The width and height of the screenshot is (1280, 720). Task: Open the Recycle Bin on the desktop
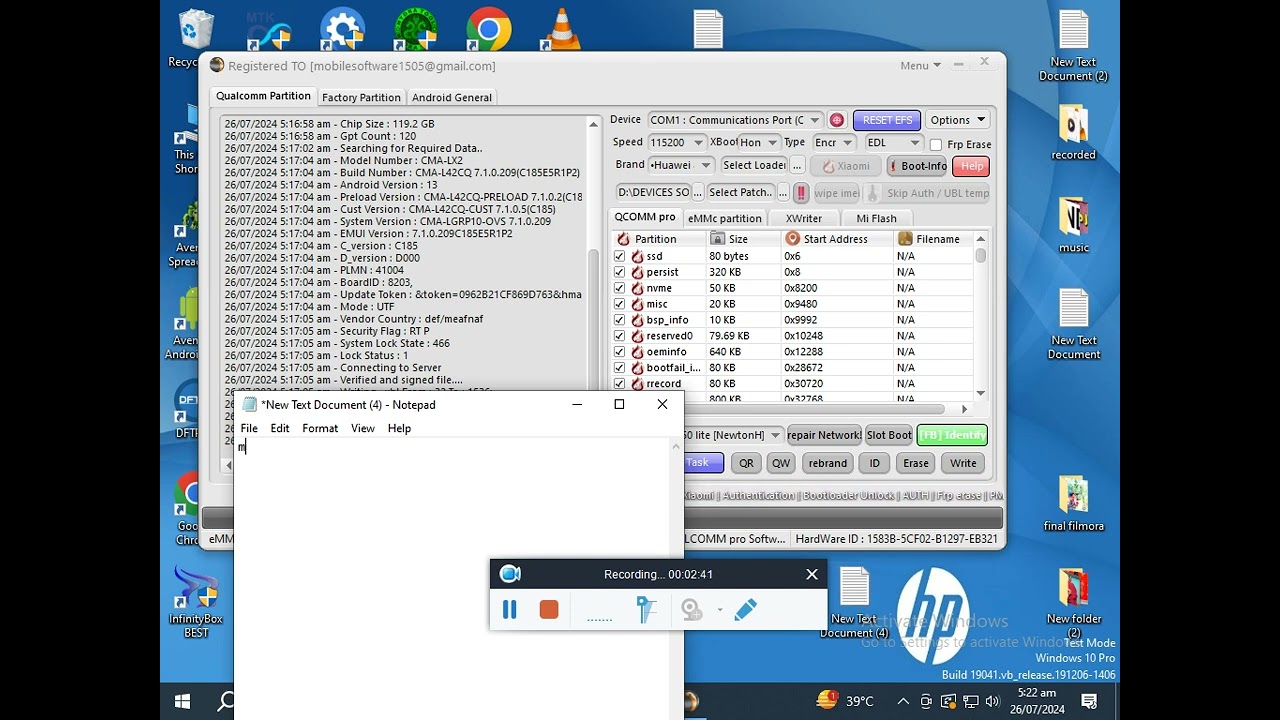pos(194,38)
